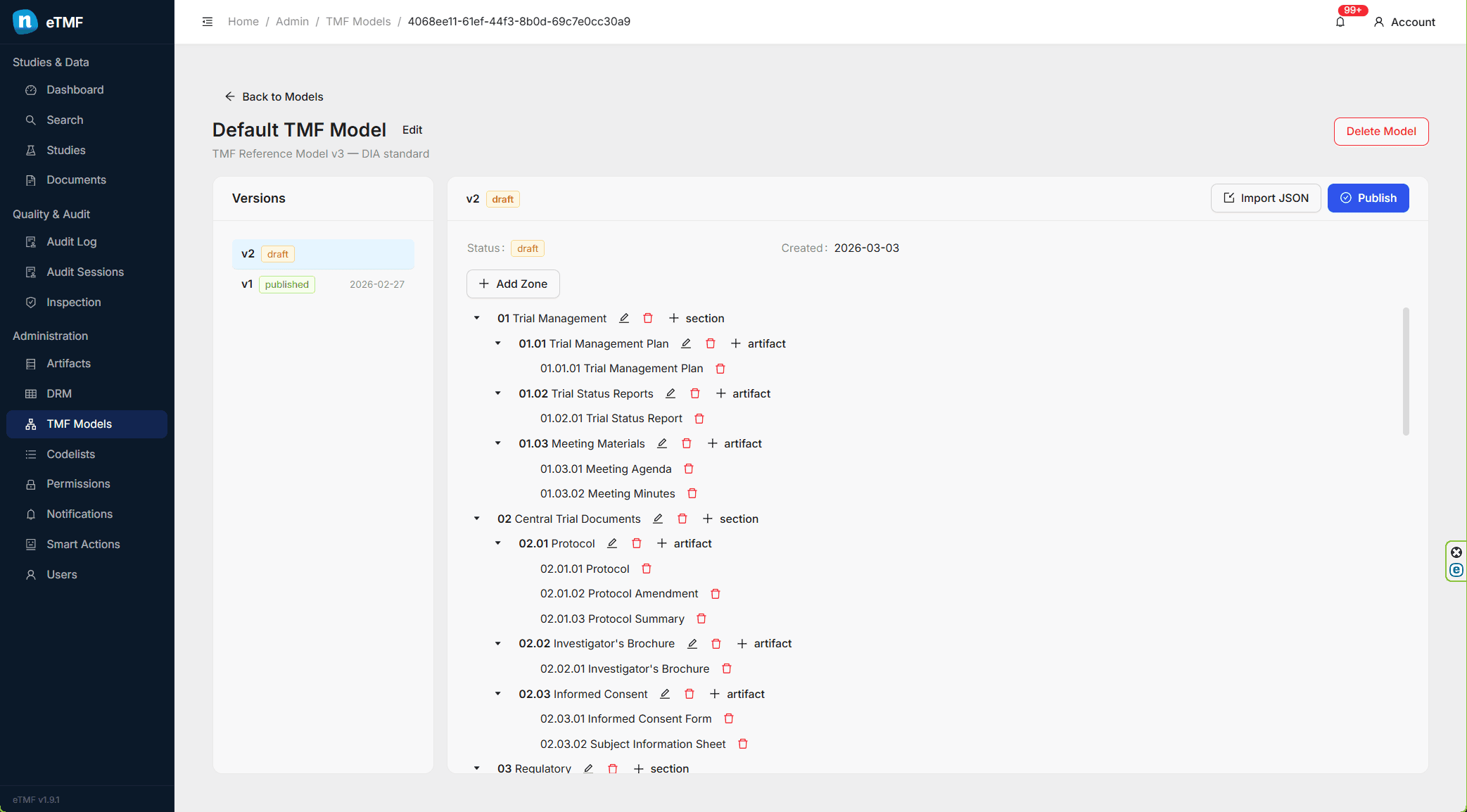Edit the 02.02 Investigator's Brochure section

point(692,644)
